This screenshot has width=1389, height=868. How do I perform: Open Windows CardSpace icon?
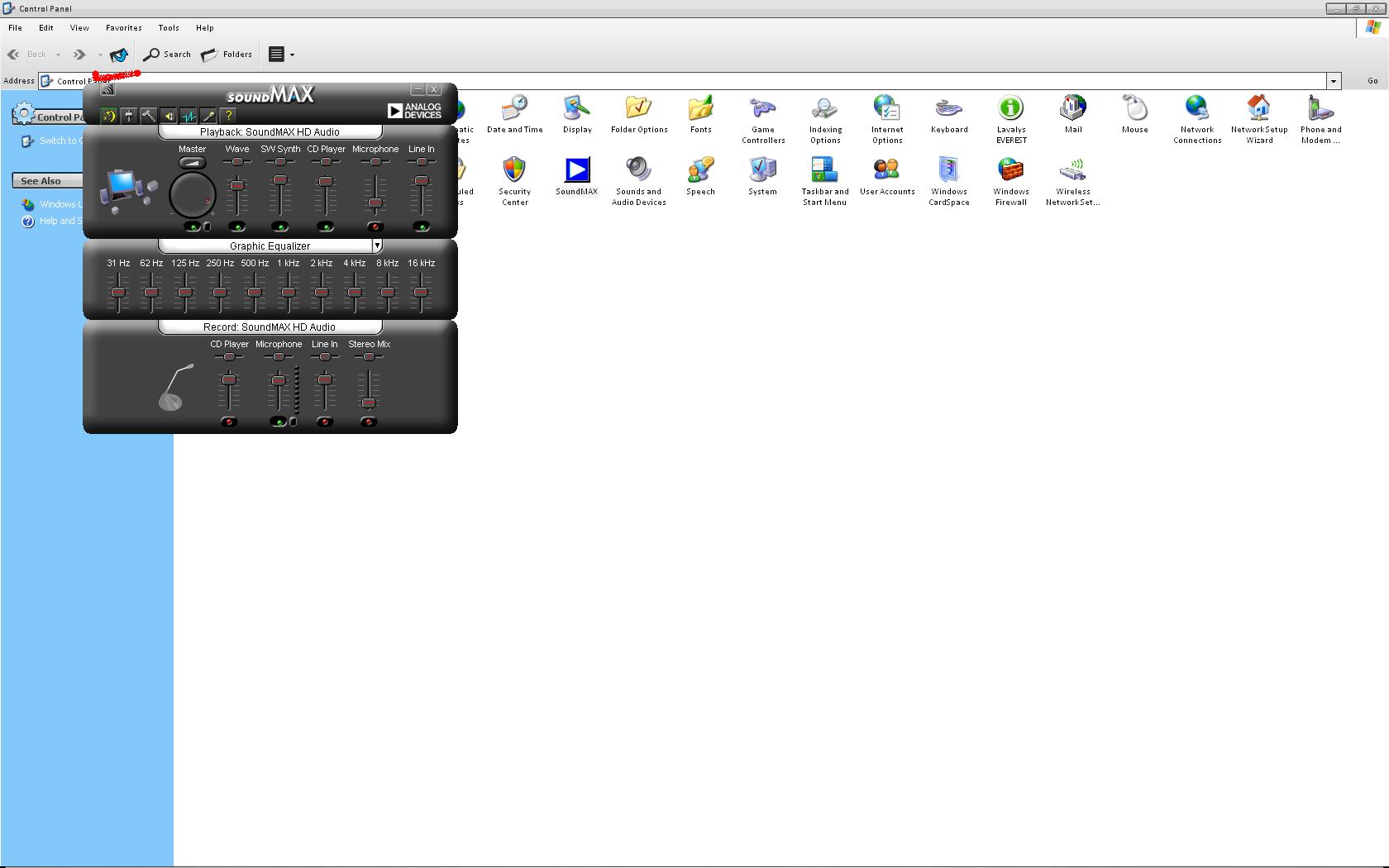tap(949, 181)
